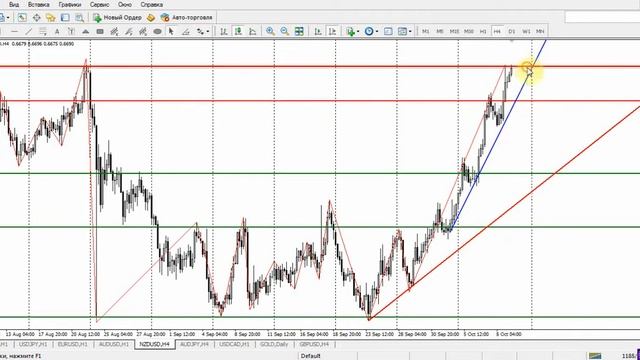Switch chart to line chart
The width and height of the screenshot is (640, 360).
(x=253, y=31)
